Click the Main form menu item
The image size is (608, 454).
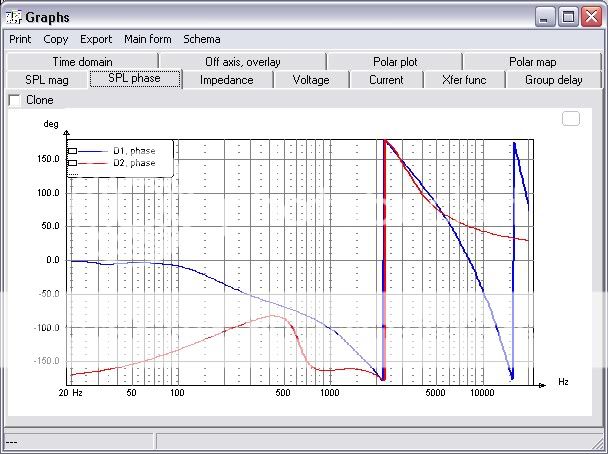(x=148, y=40)
